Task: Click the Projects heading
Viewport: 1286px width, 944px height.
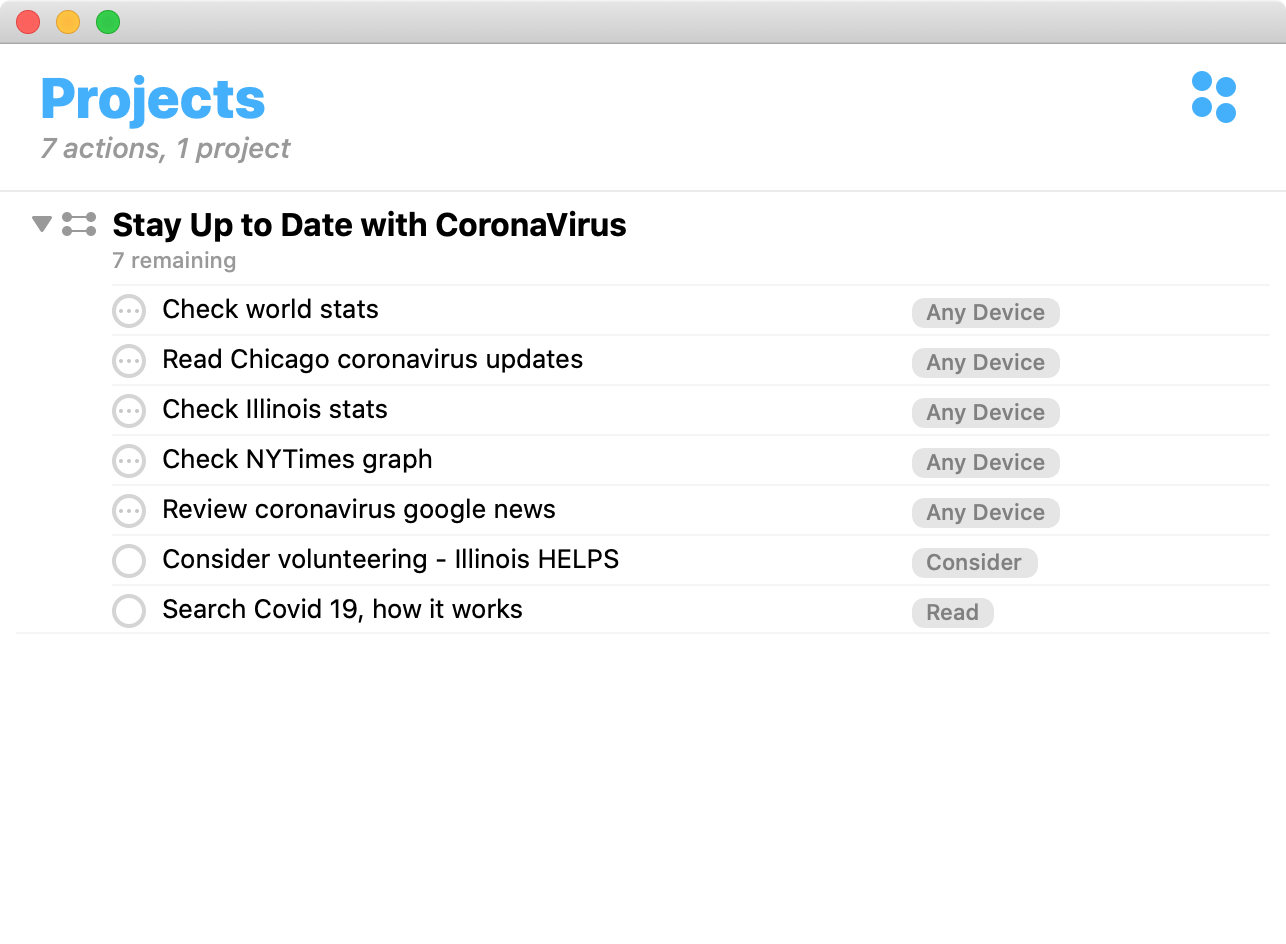Action: click(x=153, y=99)
